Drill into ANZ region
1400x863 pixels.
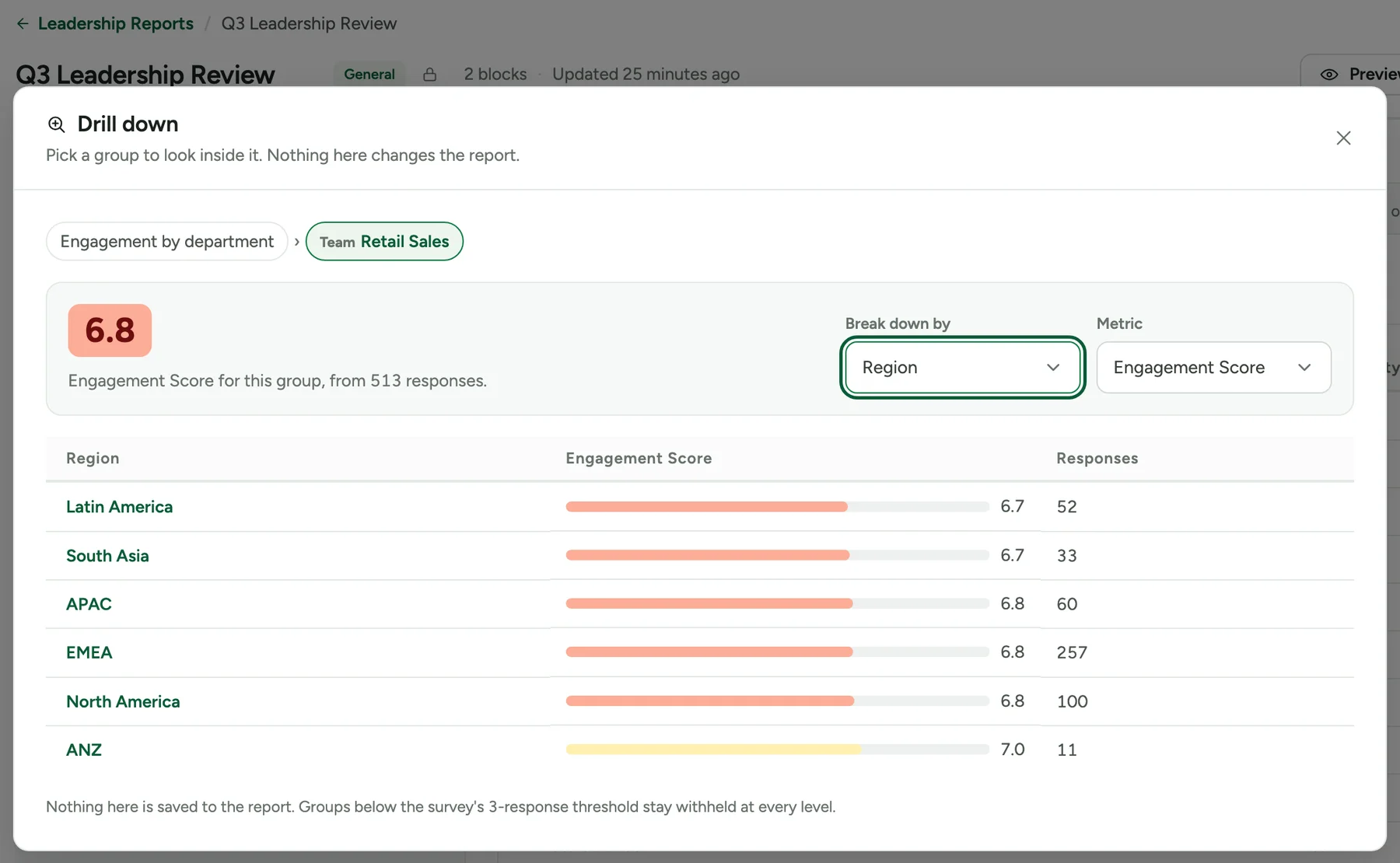tap(84, 750)
